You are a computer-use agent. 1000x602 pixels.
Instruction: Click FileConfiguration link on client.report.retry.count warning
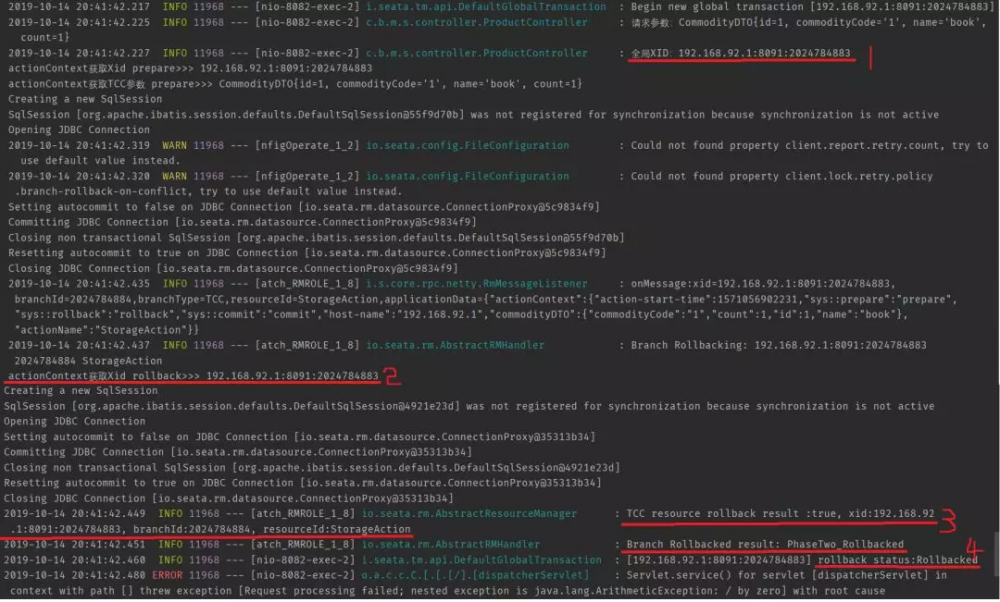[467, 145]
